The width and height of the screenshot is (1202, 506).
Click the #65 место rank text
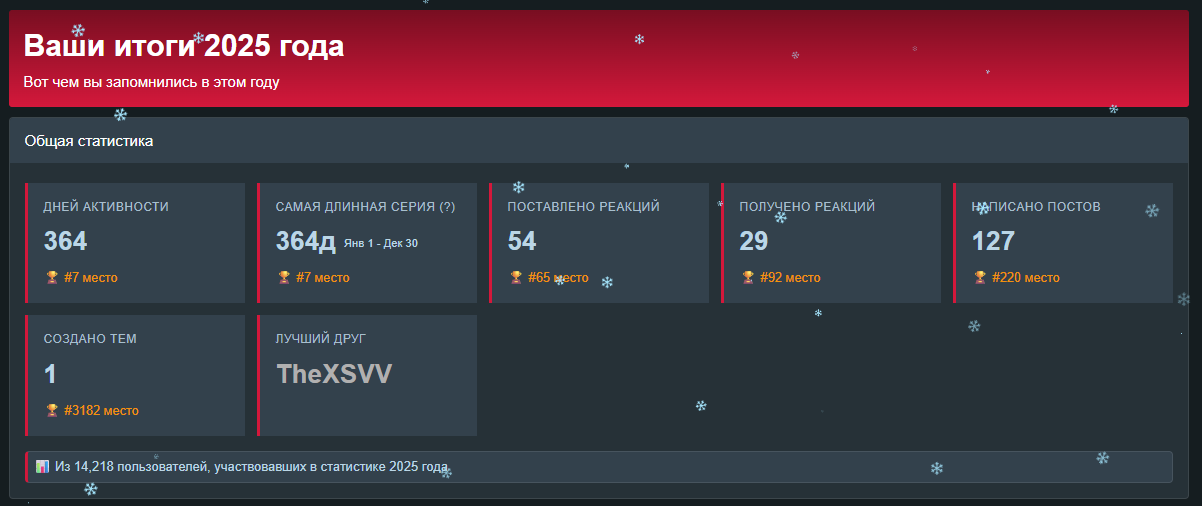[x=558, y=277]
